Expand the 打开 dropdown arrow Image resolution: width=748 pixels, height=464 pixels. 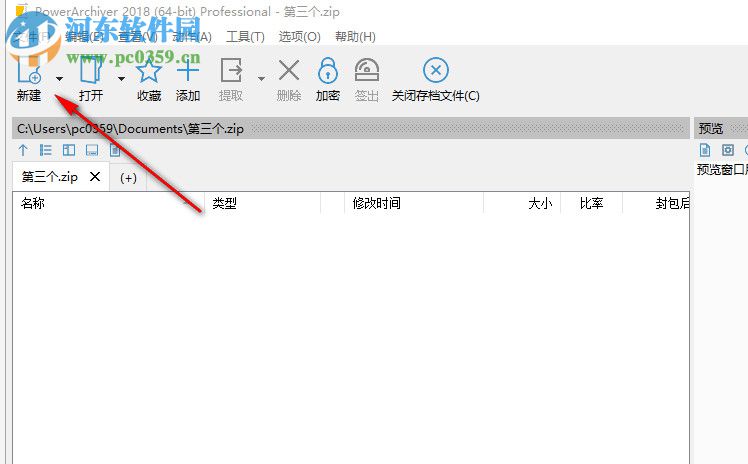[x=121, y=79]
